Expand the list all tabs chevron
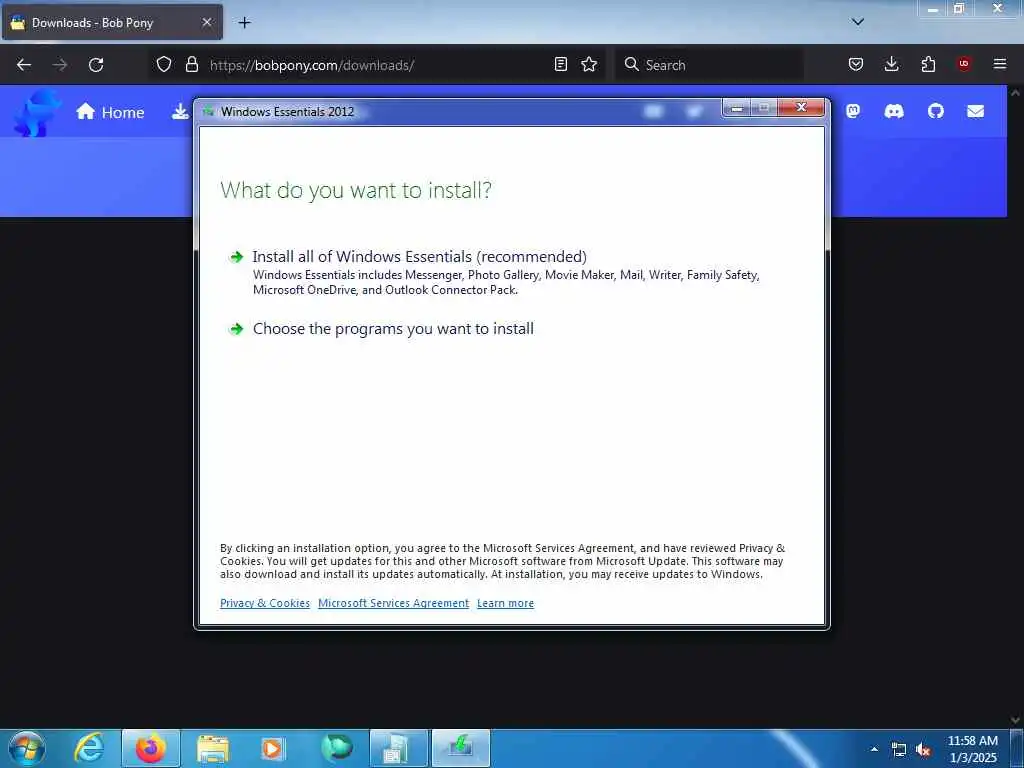Image resolution: width=1024 pixels, height=768 pixels. [858, 22]
